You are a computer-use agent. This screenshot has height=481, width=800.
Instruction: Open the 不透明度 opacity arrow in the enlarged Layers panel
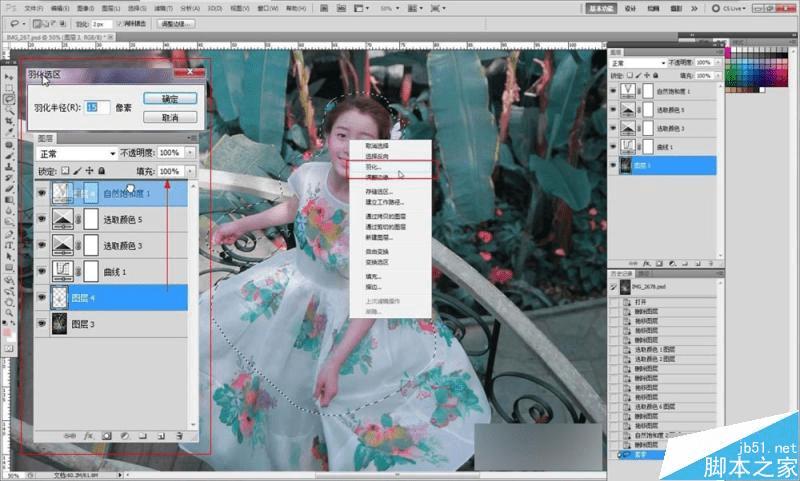click(x=190, y=153)
